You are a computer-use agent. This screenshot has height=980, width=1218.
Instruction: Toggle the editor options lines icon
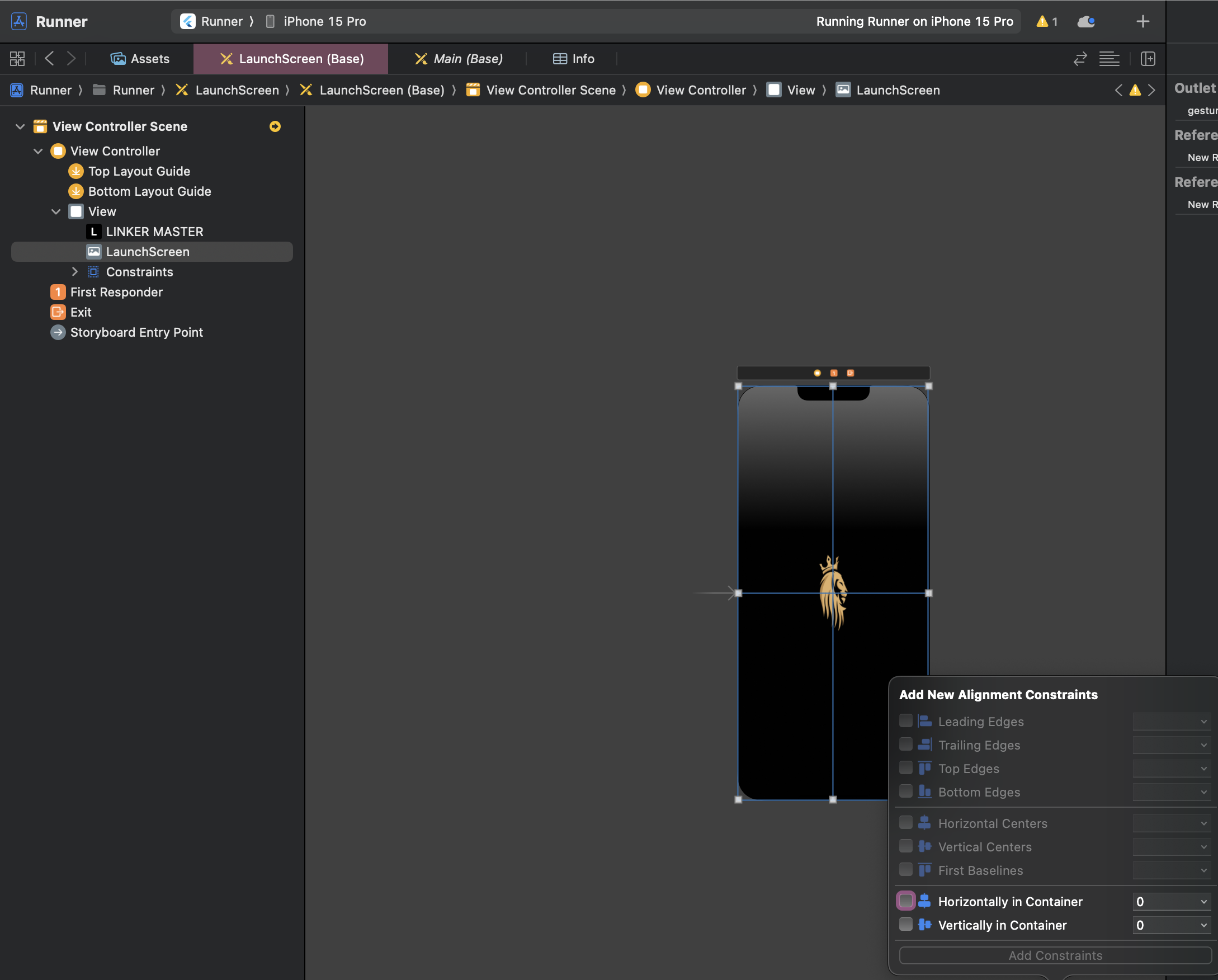(x=1109, y=59)
